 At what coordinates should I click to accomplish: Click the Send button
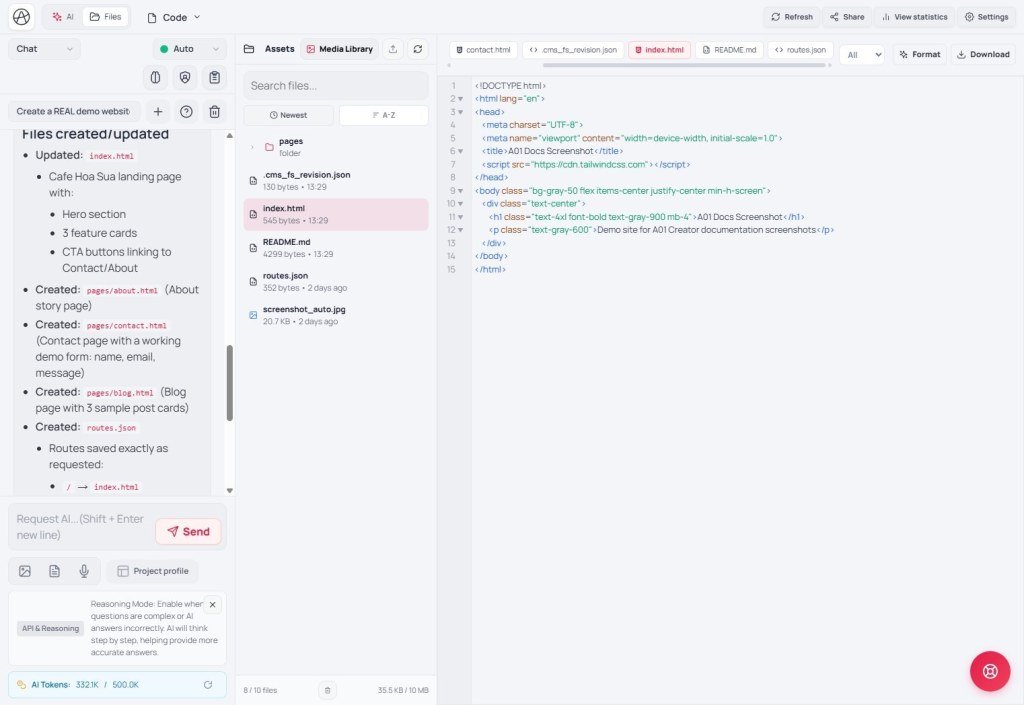(188, 531)
